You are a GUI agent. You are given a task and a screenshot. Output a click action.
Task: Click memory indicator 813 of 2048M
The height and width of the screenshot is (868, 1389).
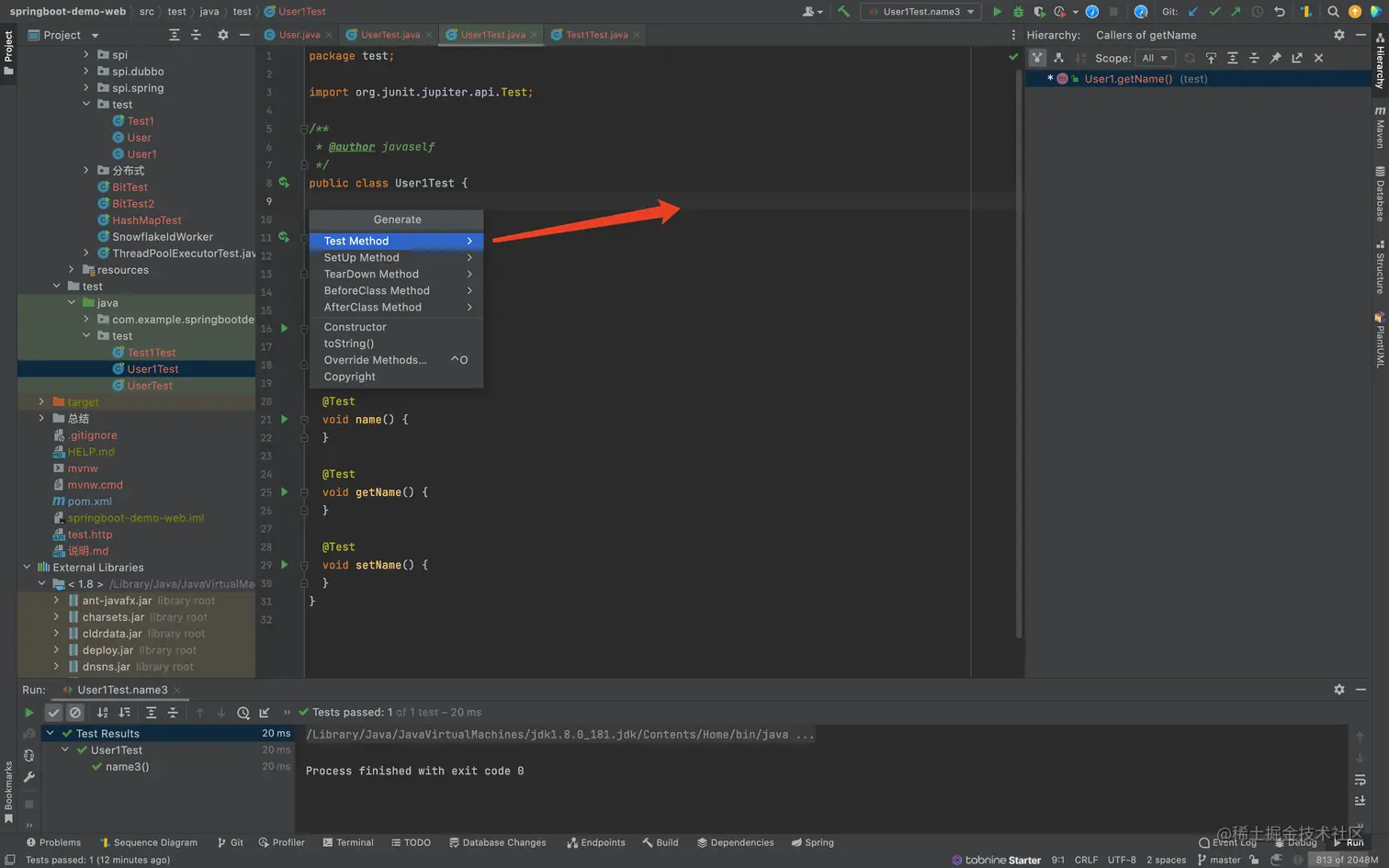[x=1346, y=860]
